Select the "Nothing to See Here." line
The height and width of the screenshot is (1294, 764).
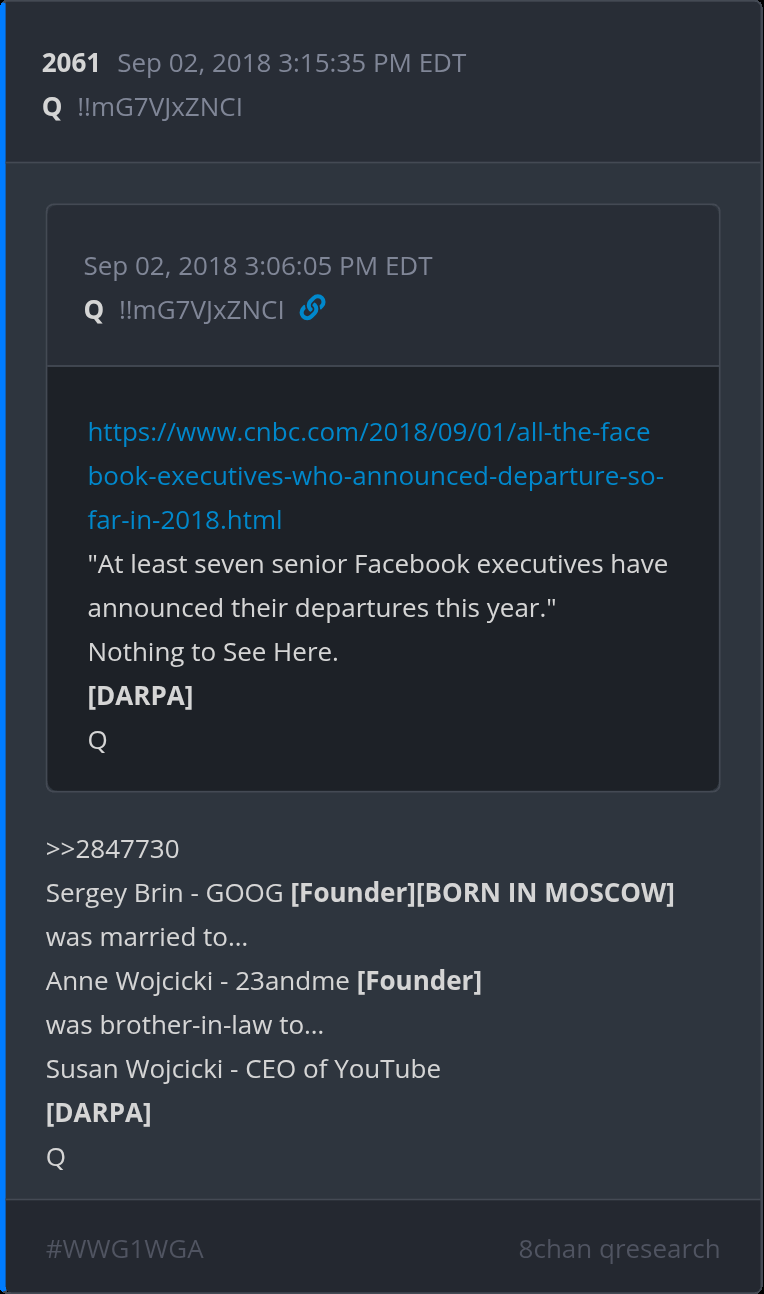[213, 652]
